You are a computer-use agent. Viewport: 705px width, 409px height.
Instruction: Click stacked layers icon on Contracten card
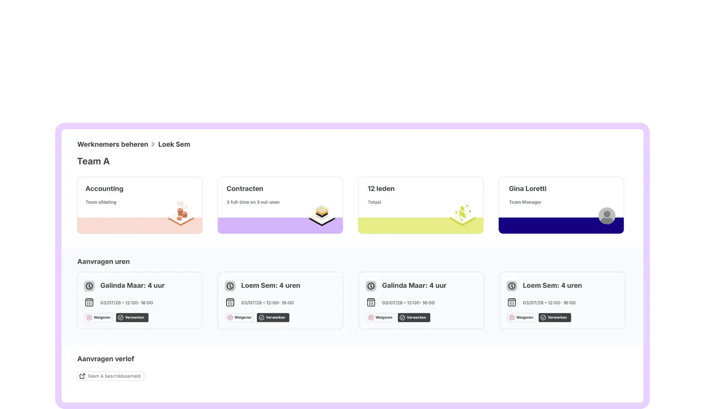tap(322, 215)
